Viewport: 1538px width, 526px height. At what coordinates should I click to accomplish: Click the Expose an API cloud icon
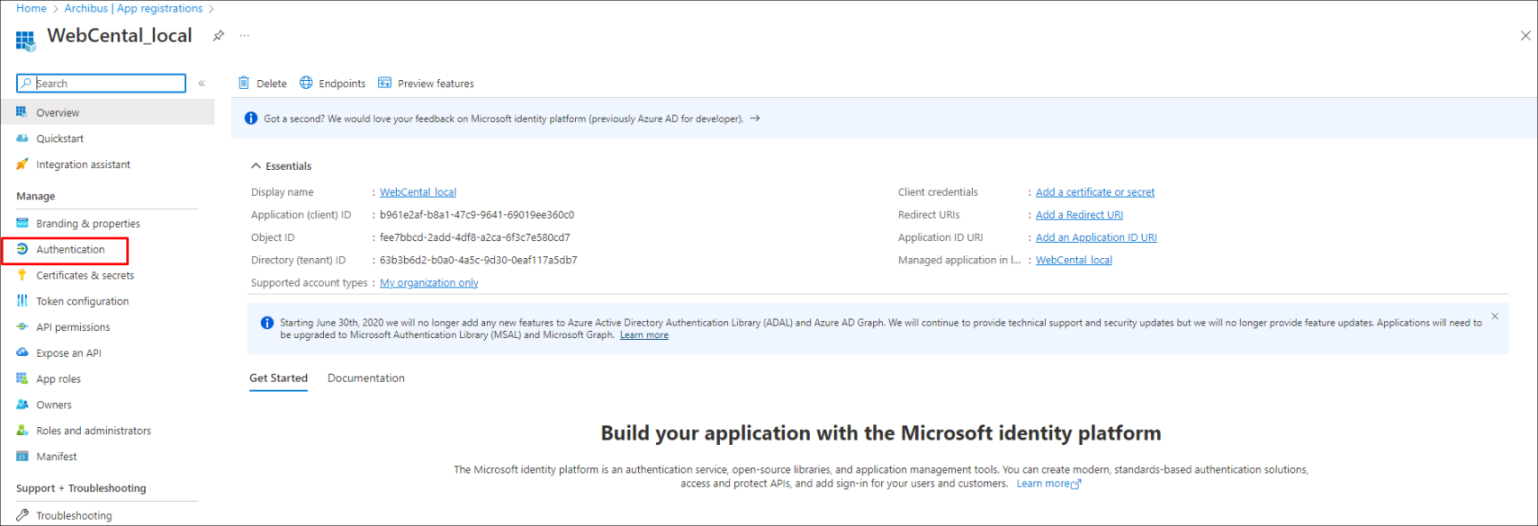[22, 353]
